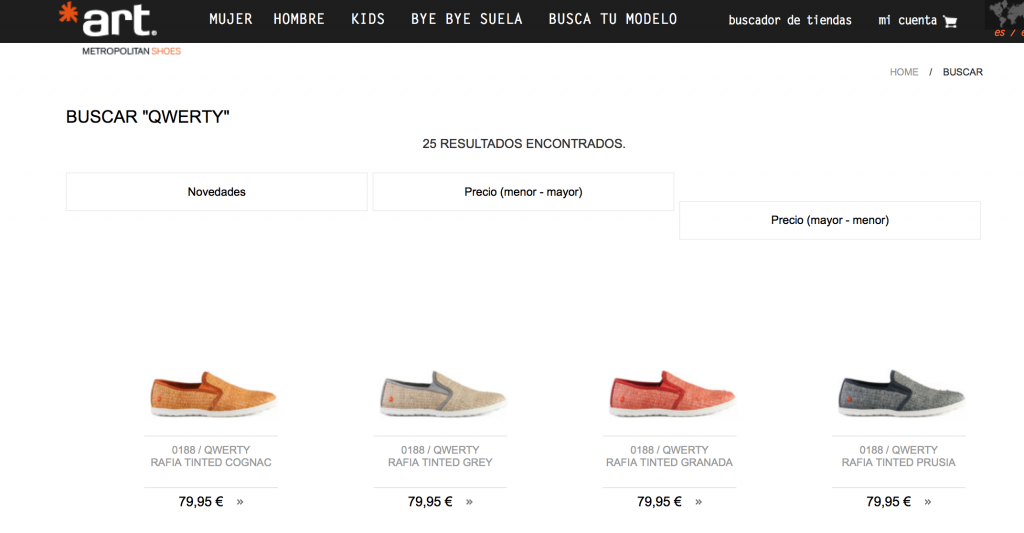
Task: Open the buscador de tiendas link
Action: pos(790,20)
